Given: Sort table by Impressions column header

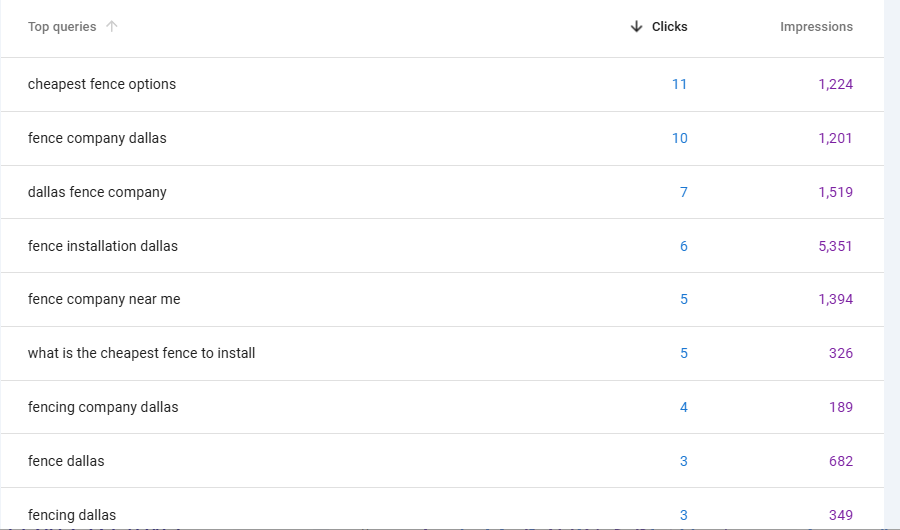Looking at the screenshot, I should 816,27.
